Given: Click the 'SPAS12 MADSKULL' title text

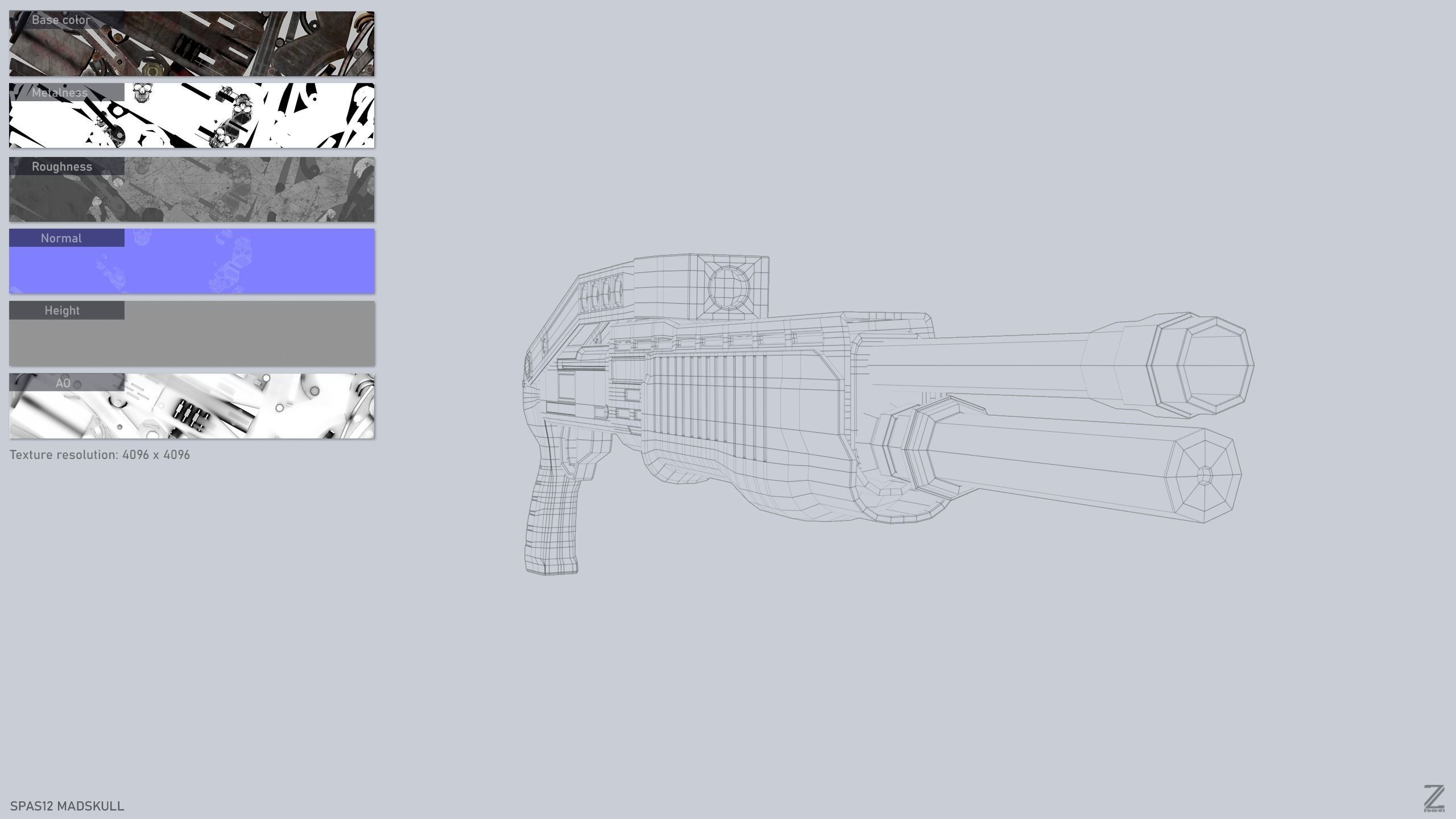Looking at the screenshot, I should (67, 806).
